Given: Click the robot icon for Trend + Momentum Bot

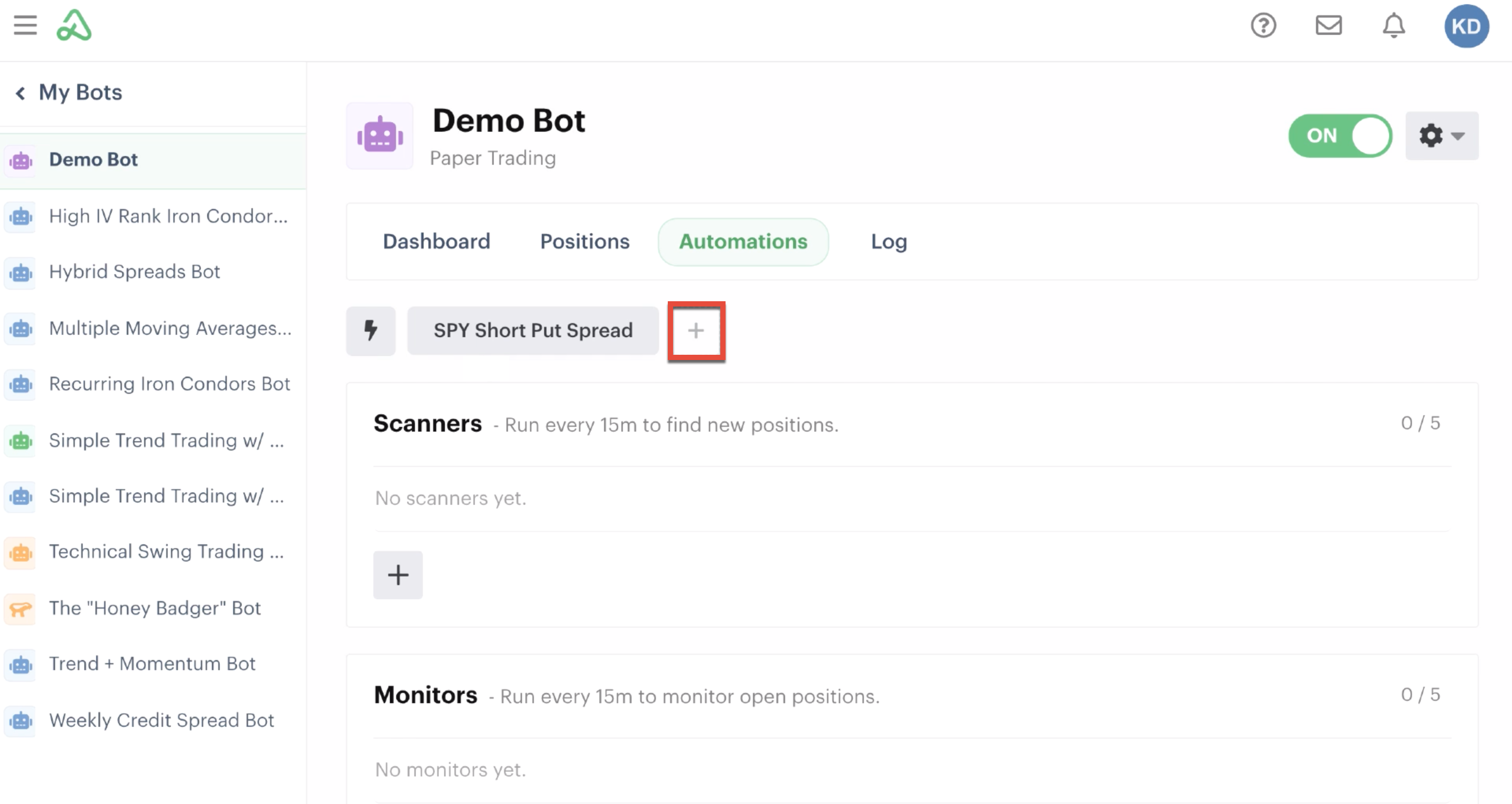Looking at the screenshot, I should coord(20,664).
